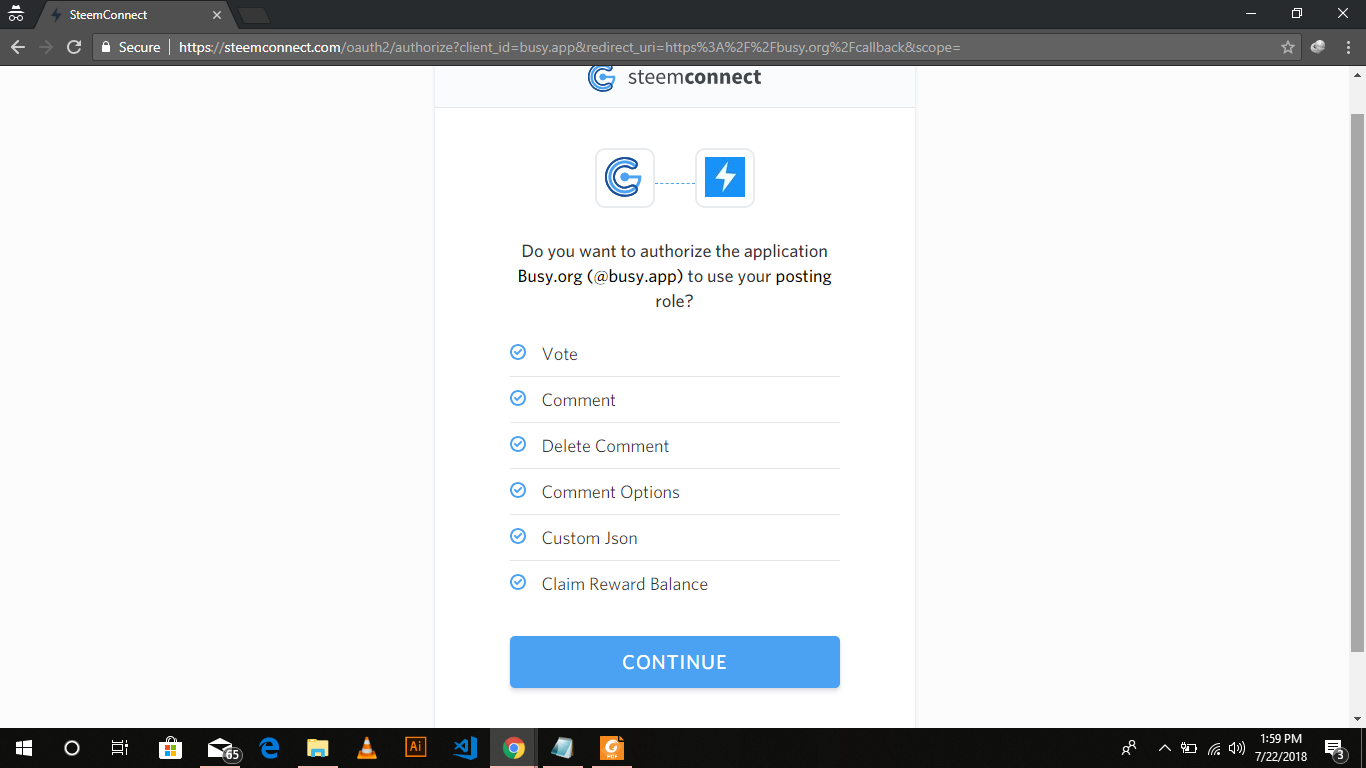Click the orange PDF app taskbar icon
Image resolution: width=1366 pixels, height=768 pixels.
(612, 748)
